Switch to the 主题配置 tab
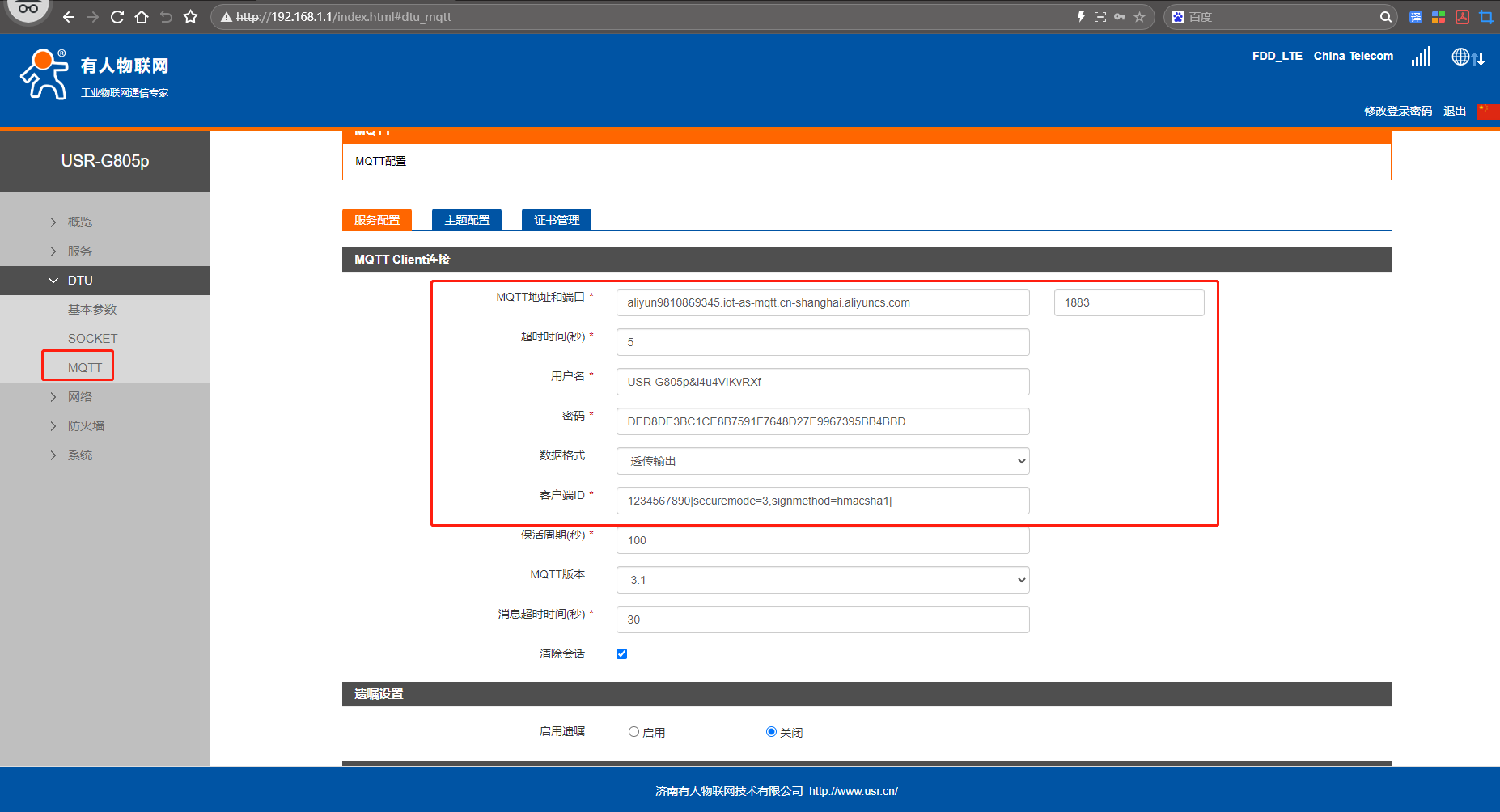1500x812 pixels. [x=467, y=220]
